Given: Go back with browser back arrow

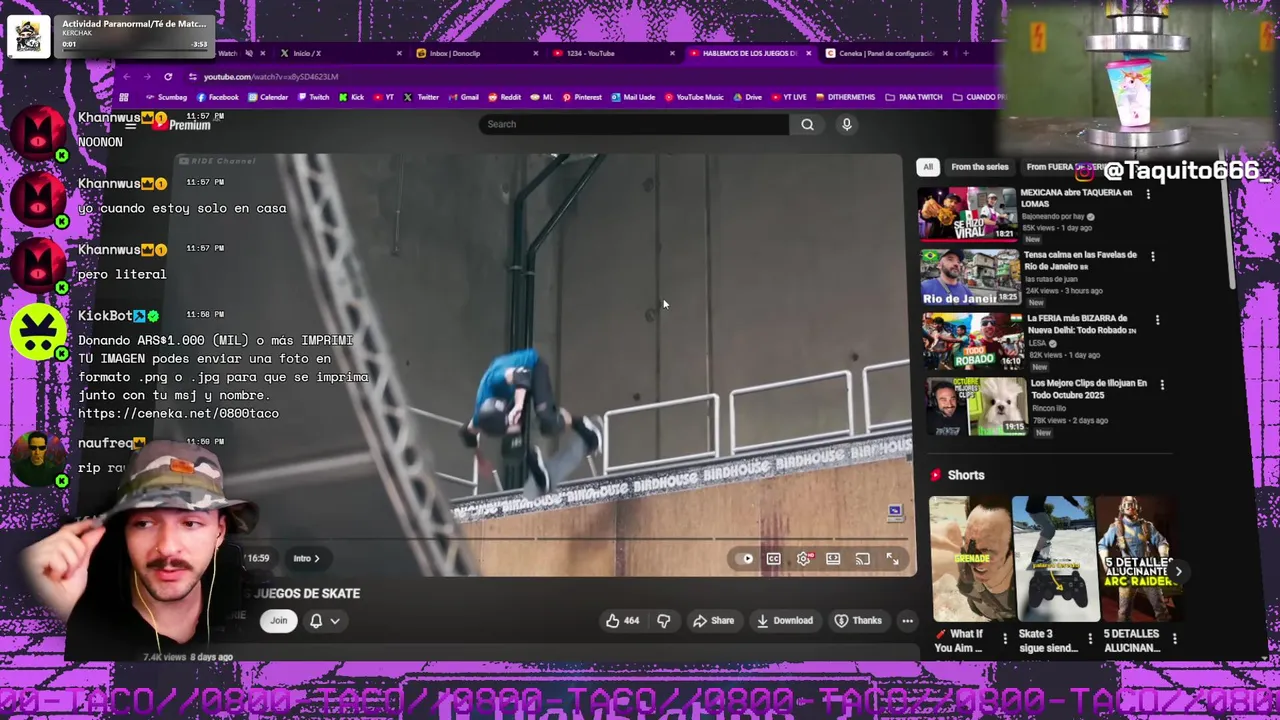Looking at the screenshot, I should click(x=126, y=77).
